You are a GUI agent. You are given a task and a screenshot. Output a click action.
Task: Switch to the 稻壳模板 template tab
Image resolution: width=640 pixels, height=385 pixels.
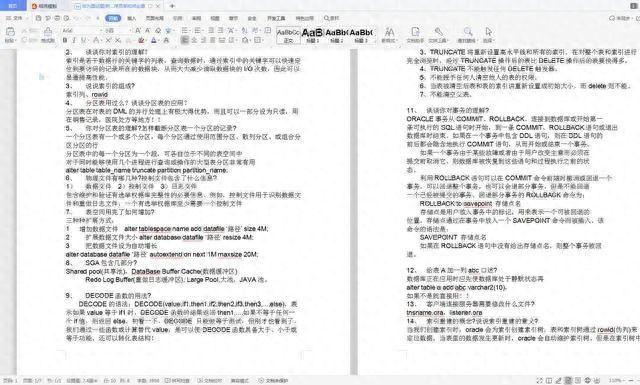click(x=44, y=6)
